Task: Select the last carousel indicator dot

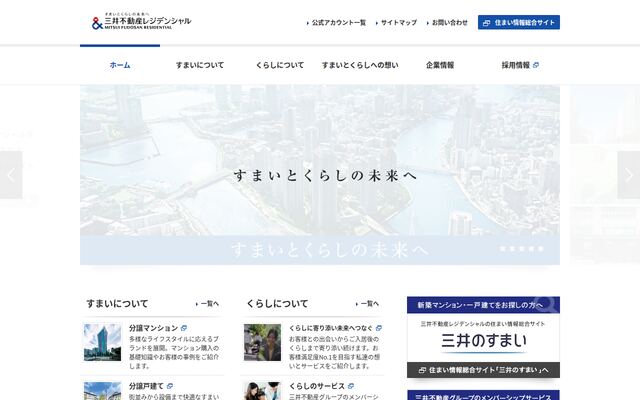Action: [541, 249]
